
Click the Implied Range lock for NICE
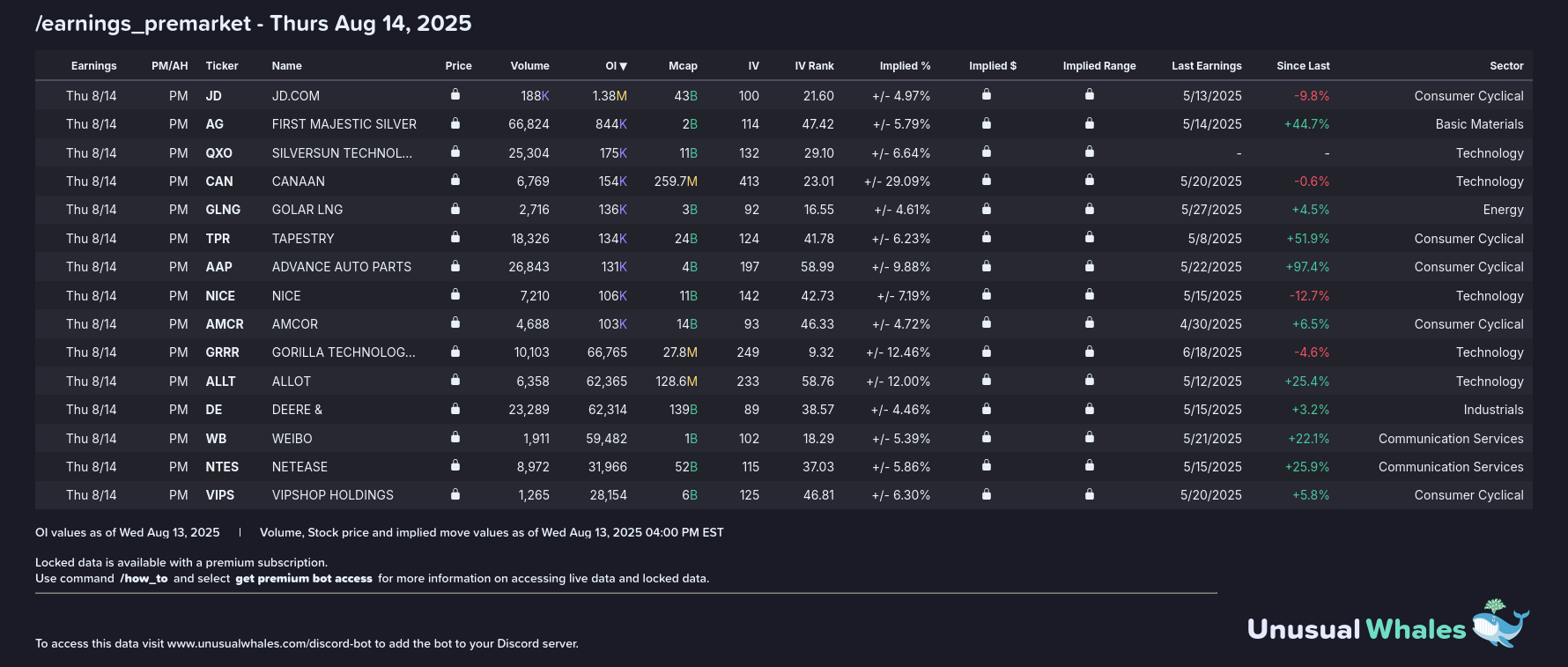click(1090, 294)
